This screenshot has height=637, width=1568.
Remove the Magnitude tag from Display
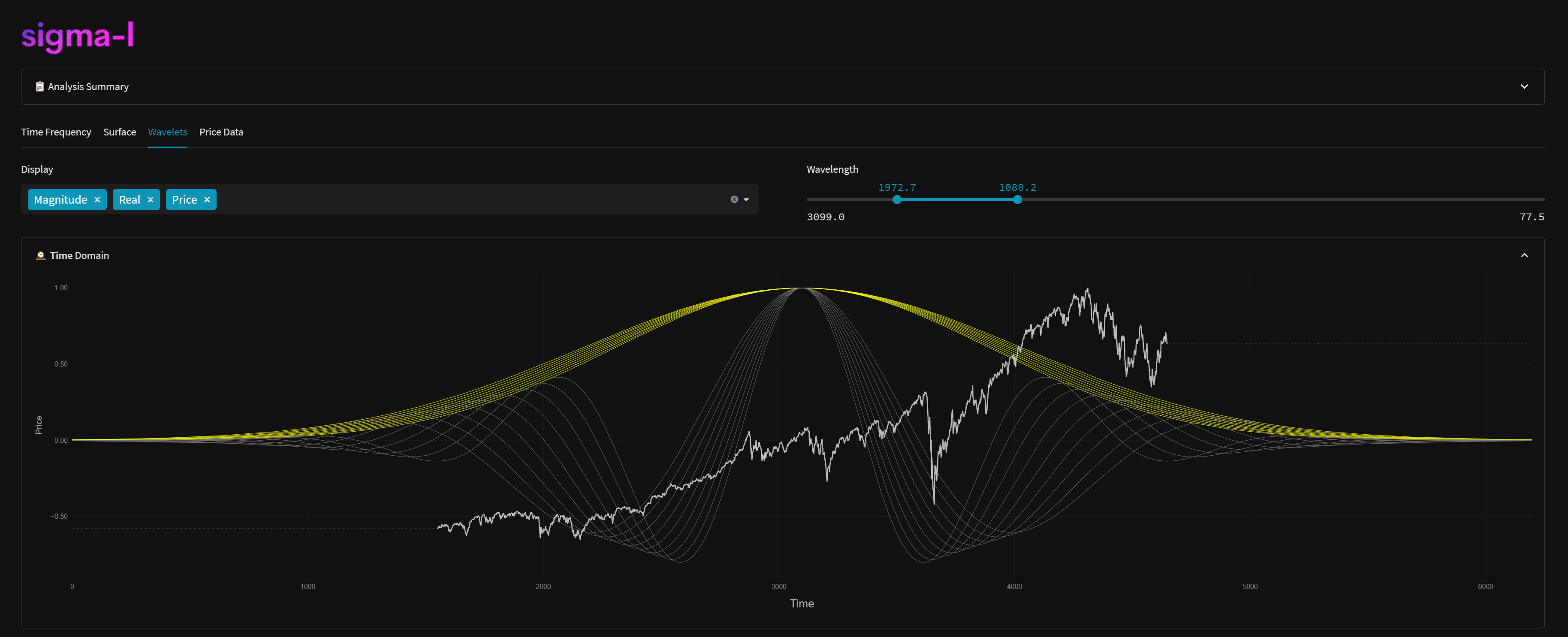click(97, 200)
